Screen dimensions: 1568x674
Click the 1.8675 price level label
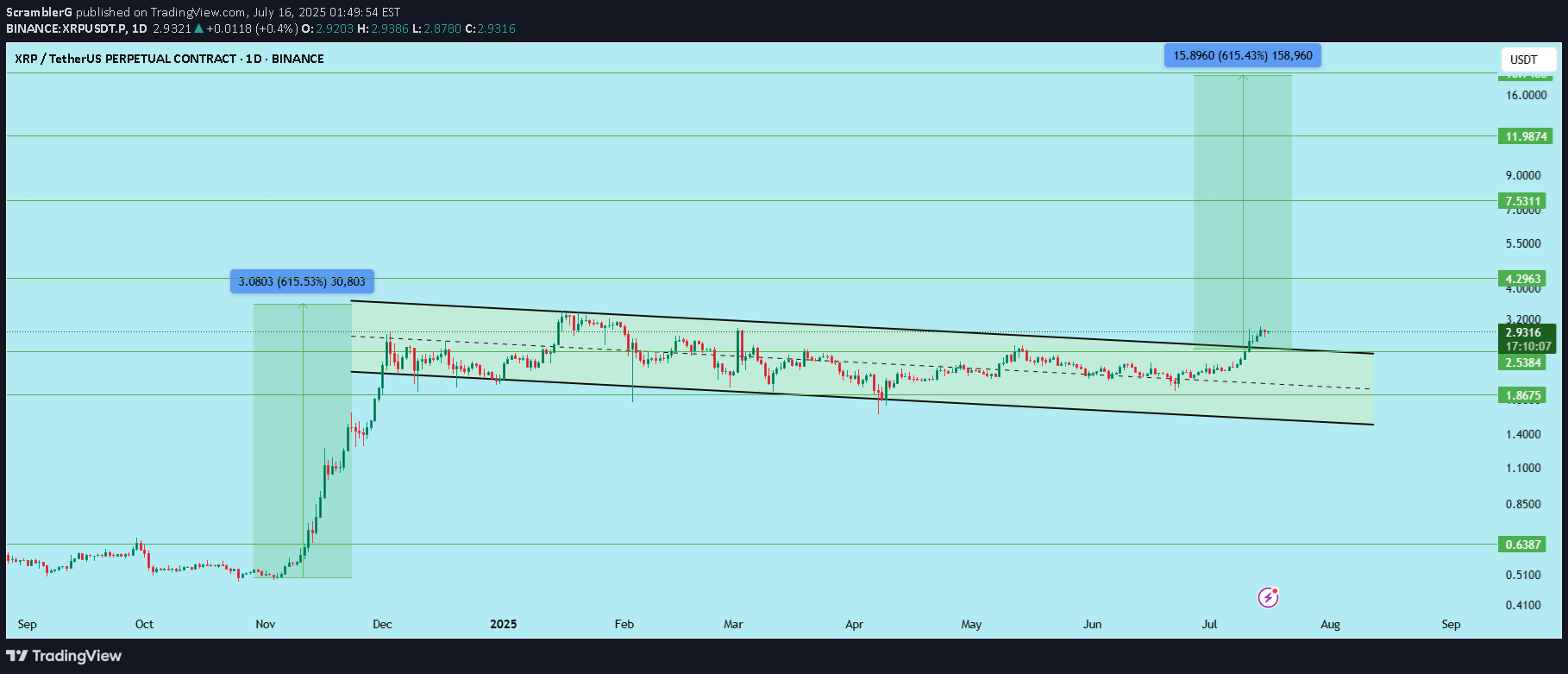click(x=1523, y=395)
